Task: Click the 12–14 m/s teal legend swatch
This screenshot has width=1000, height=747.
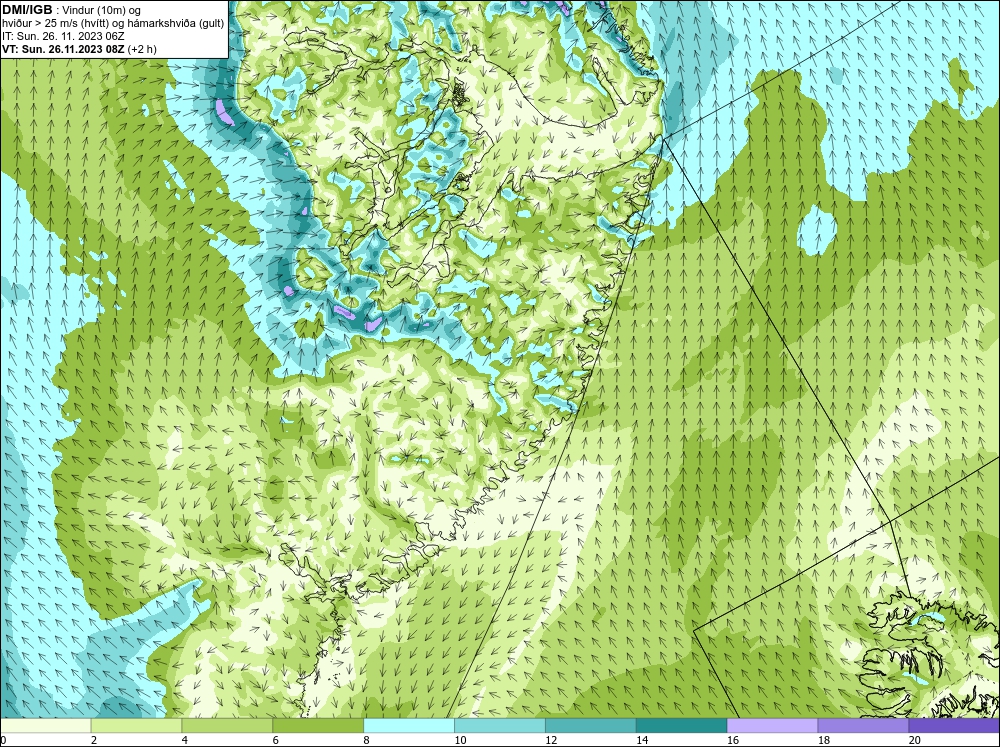Action: tap(591, 726)
